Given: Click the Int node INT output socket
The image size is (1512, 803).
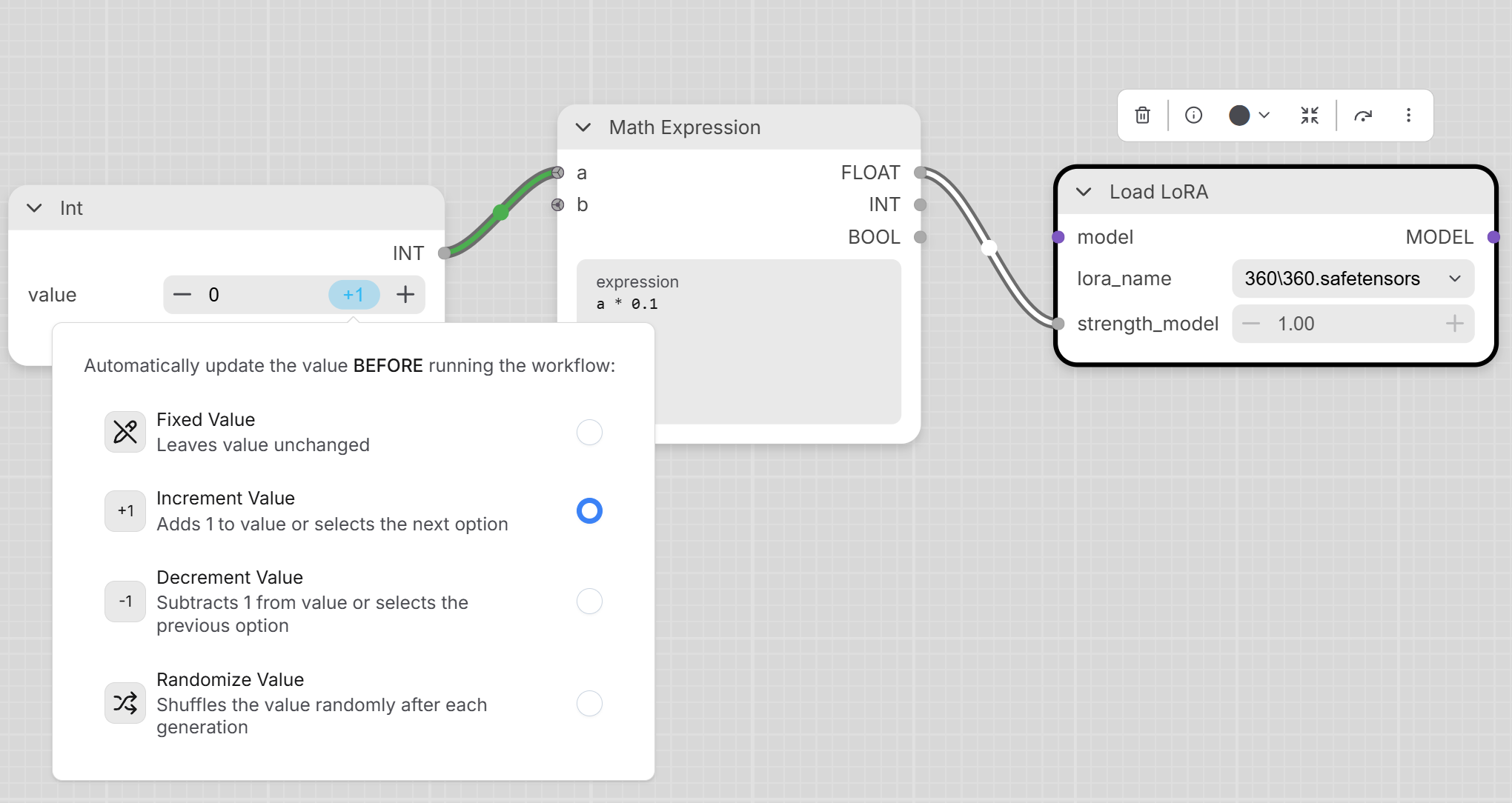Looking at the screenshot, I should tap(444, 253).
